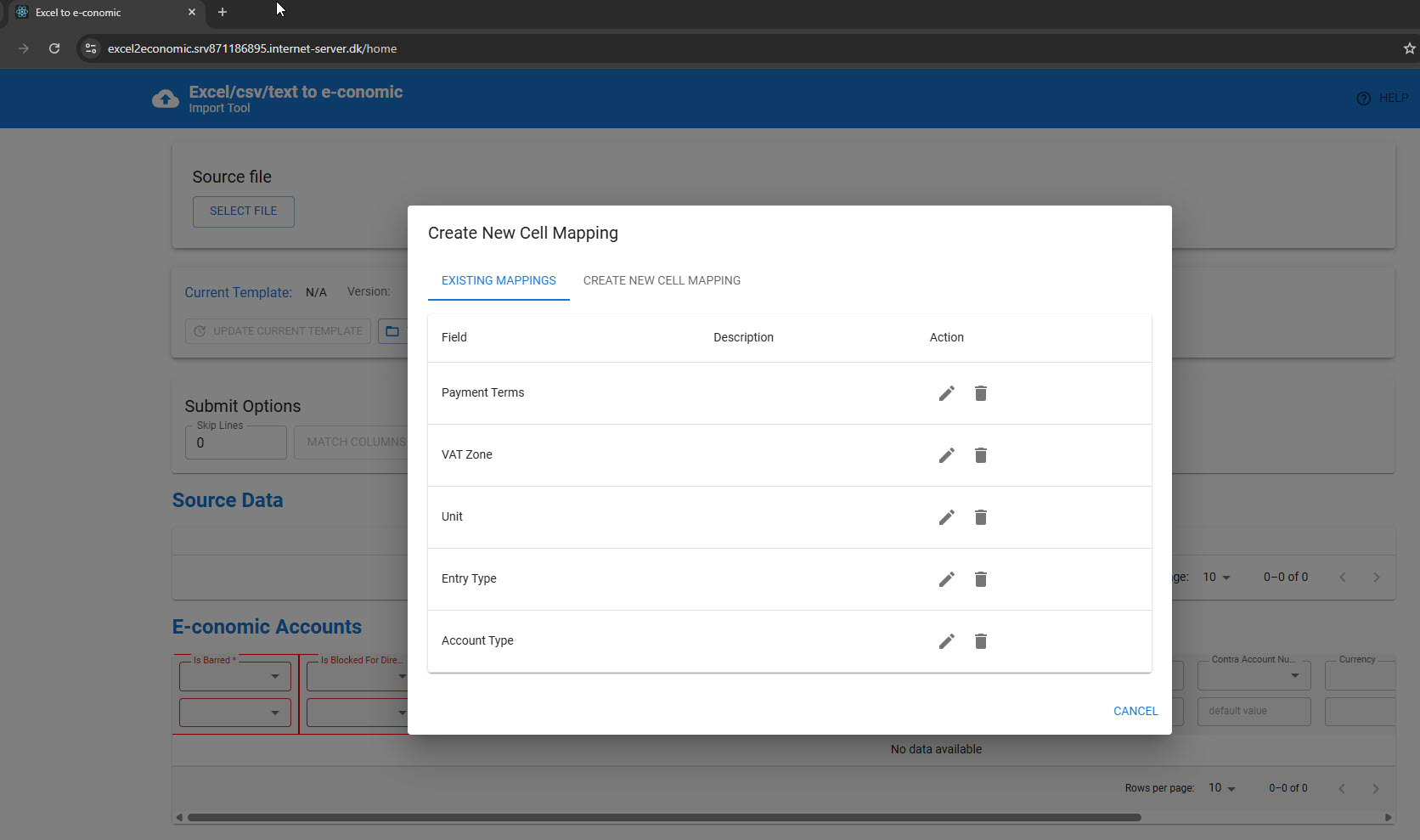
Task: Edit the Unit mapping
Action: tap(947, 517)
